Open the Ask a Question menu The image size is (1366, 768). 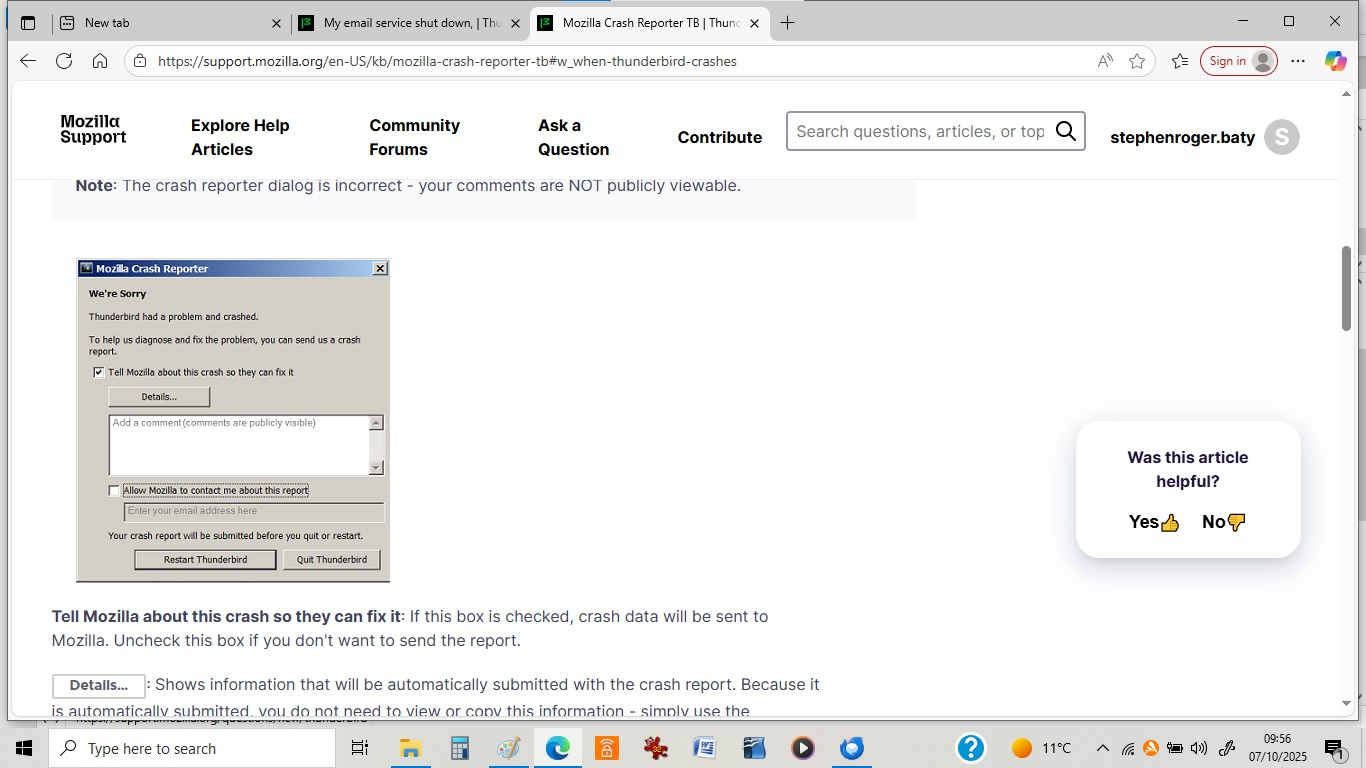click(573, 137)
